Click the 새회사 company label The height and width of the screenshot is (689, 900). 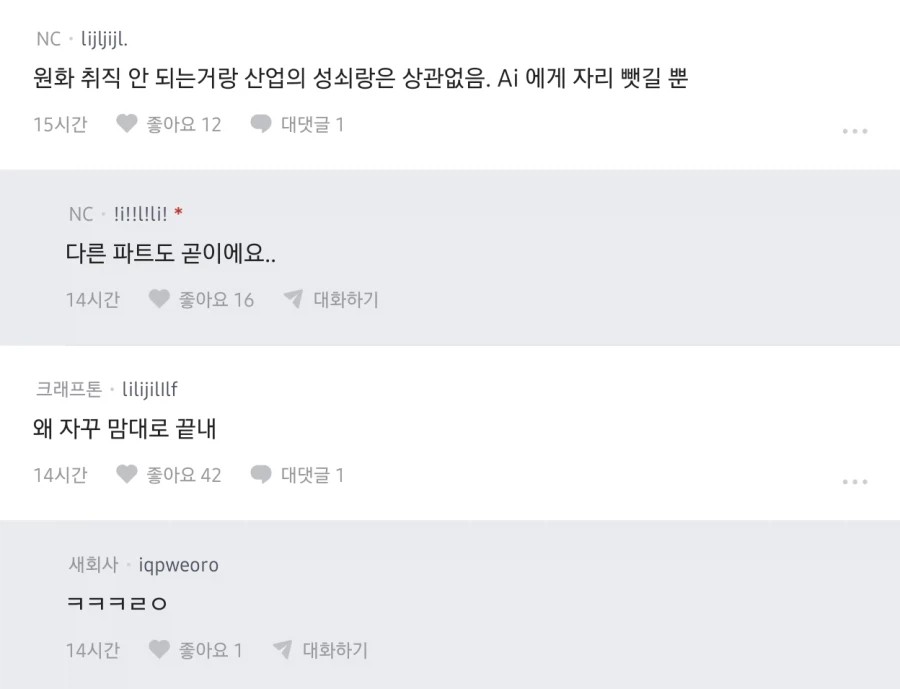coord(93,564)
